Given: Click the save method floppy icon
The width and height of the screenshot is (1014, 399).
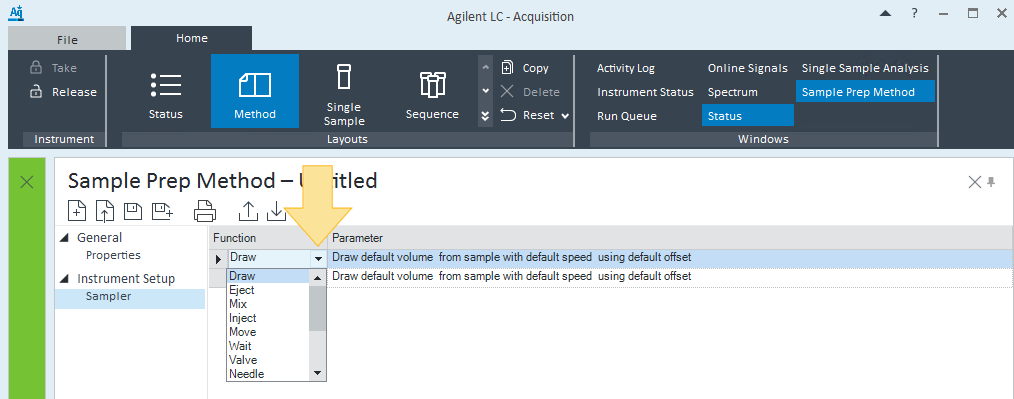Looking at the screenshot, I should (x=133, y=210).
